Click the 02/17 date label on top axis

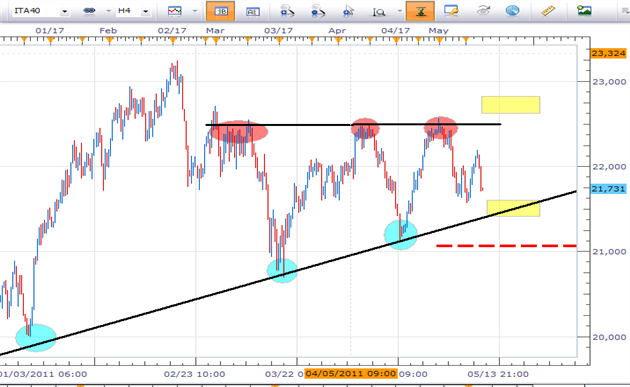coord(172,31)
